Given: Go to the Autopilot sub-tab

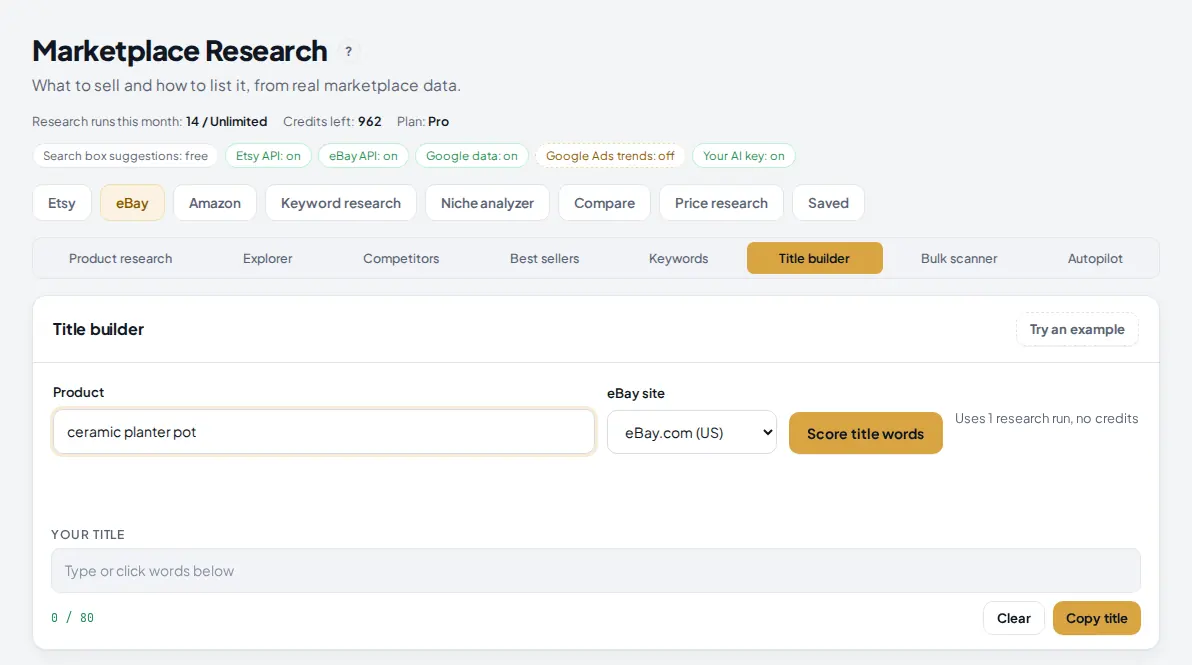Looking at the screenshot, I should [1095, 258].
